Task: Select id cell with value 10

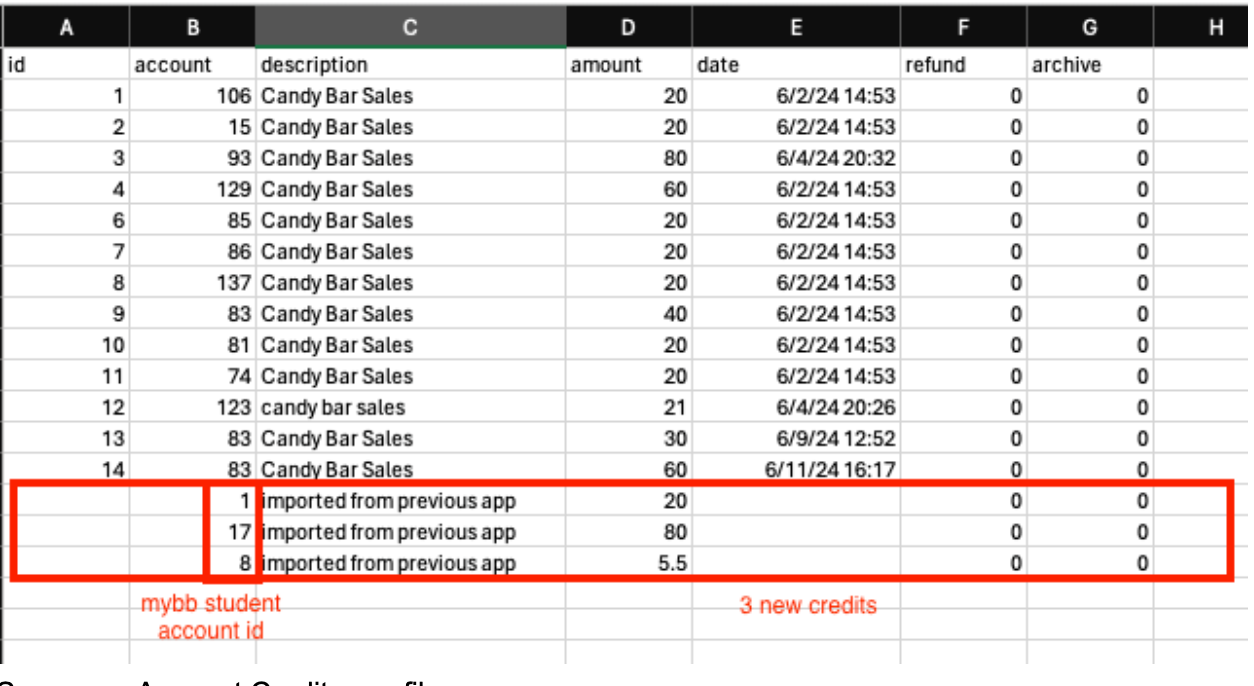Action: click(x=66, y=345)
